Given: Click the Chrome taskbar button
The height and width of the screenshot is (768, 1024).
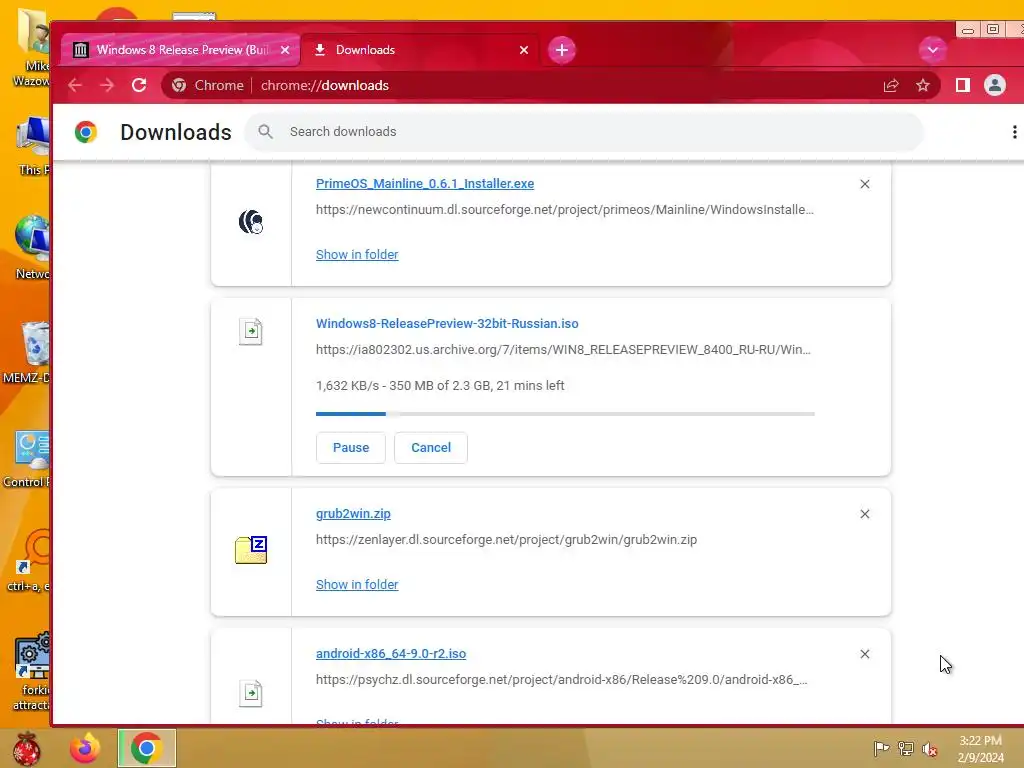Looking at the screenshot, I should [147, 748].
